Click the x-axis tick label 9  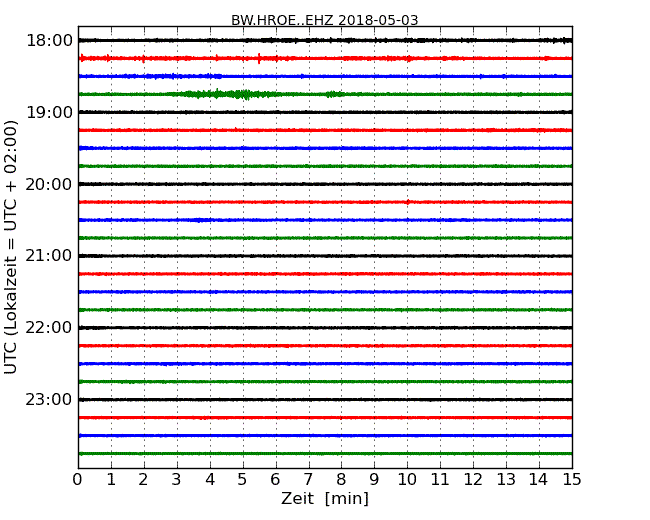click(x=374, y=480)
